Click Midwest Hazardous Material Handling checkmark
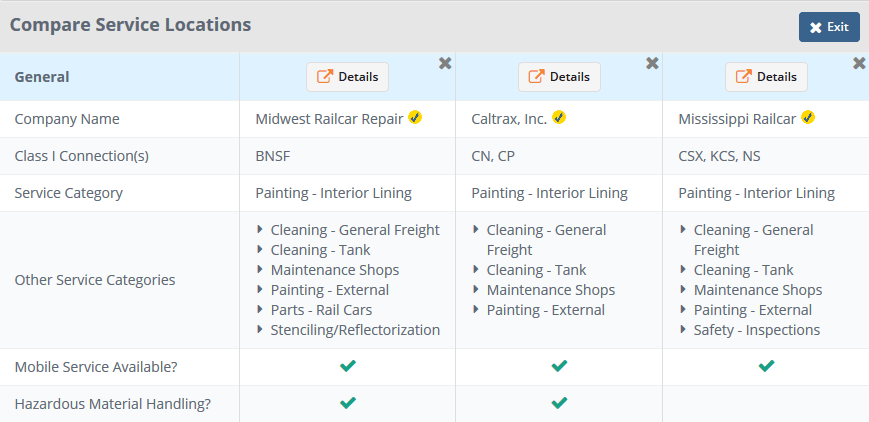The image size is (869, 422). coord(347,403)
